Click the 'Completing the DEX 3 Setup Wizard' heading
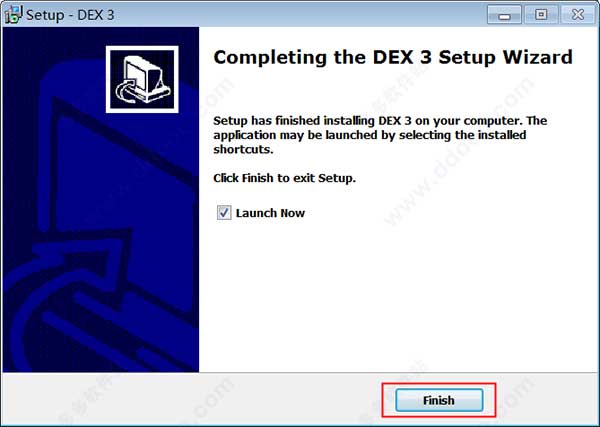The height and width of the screenshot is (427, 600). tap(393, 57)
